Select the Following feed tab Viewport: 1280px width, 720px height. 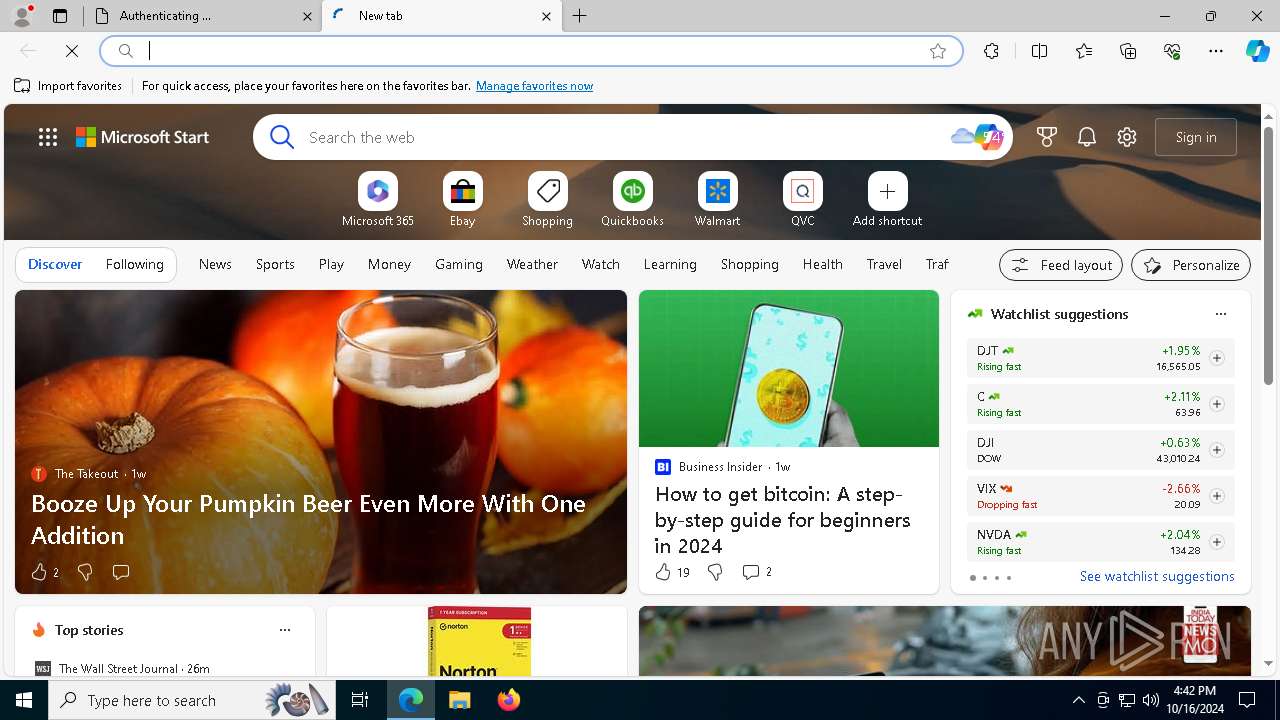pos(134,264)
